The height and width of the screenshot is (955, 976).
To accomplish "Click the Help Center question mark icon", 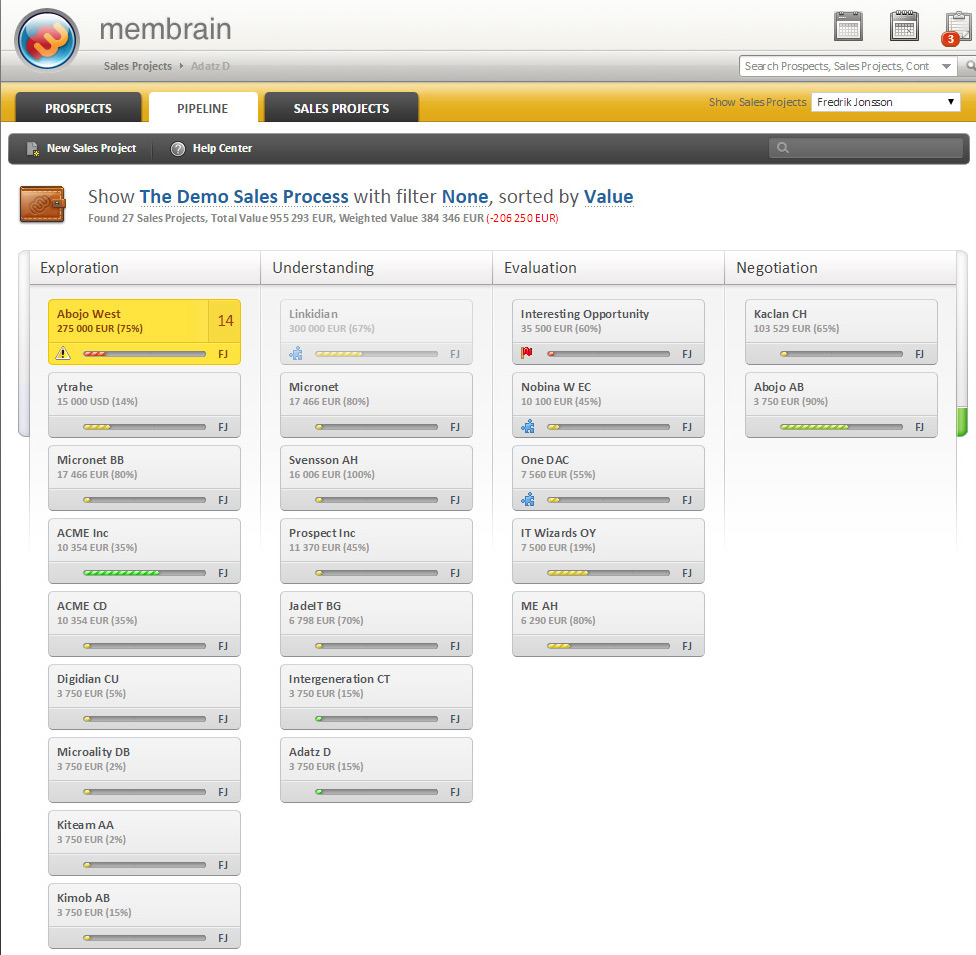I will click(x=178, y=149).
